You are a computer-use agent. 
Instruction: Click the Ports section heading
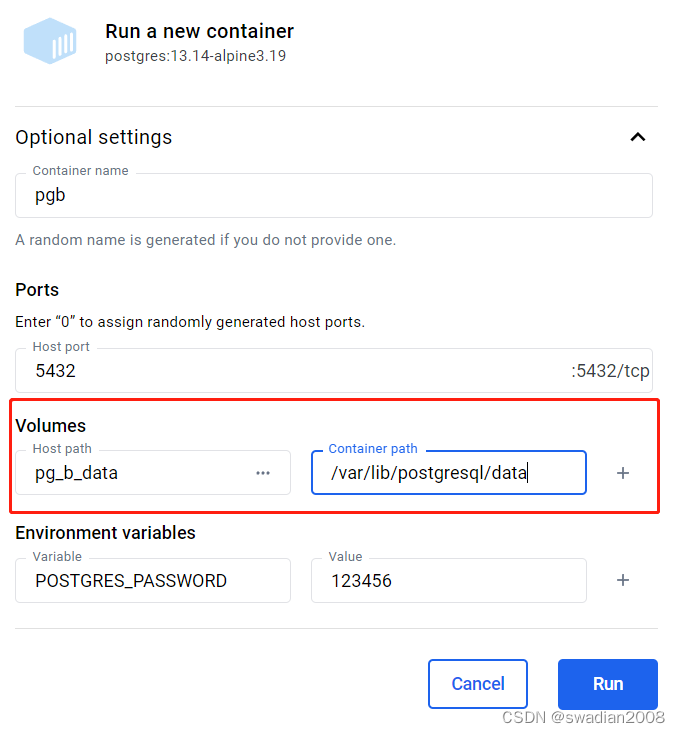37,290
